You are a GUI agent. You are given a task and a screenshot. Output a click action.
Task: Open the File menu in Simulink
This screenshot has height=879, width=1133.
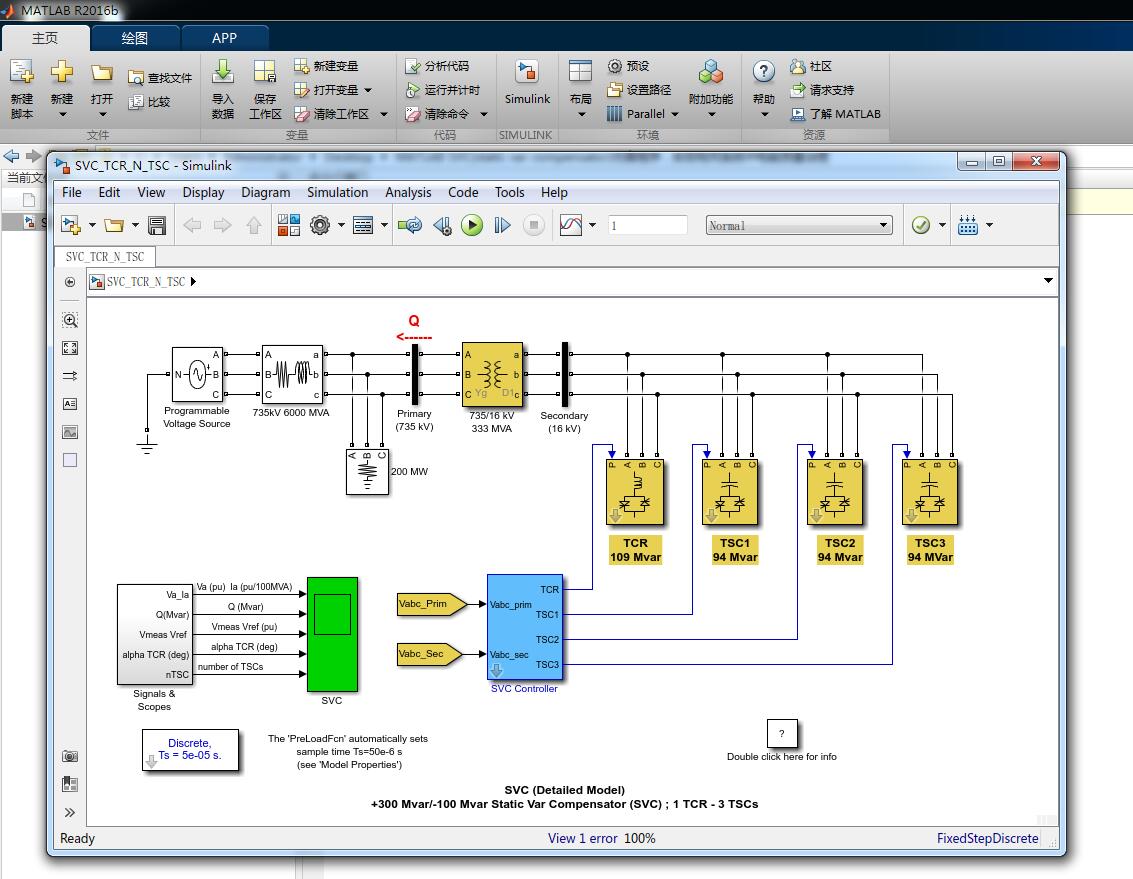tap(72, 192)
